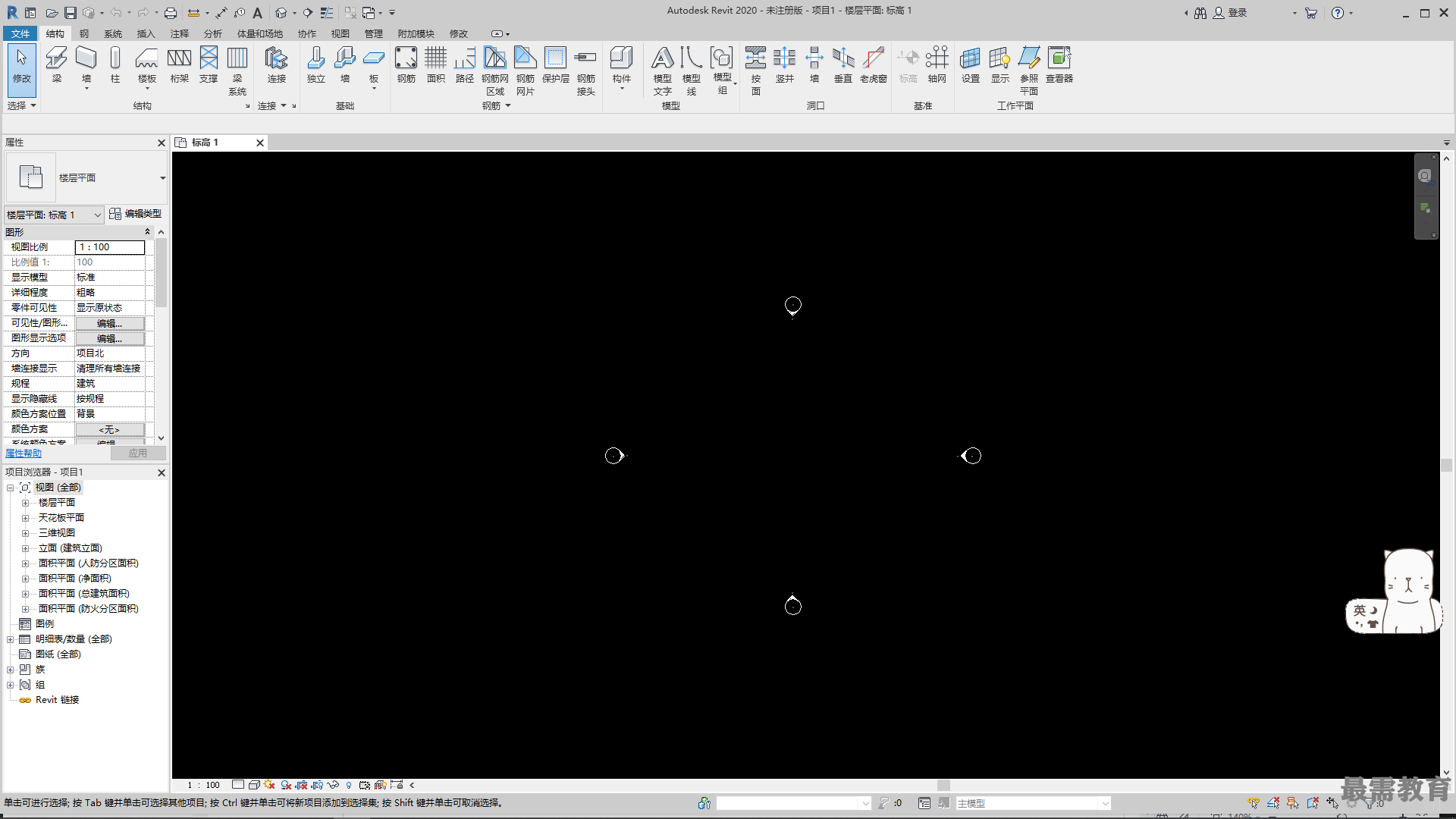Switch to the 注释 ribbon tab

(180, 33)
